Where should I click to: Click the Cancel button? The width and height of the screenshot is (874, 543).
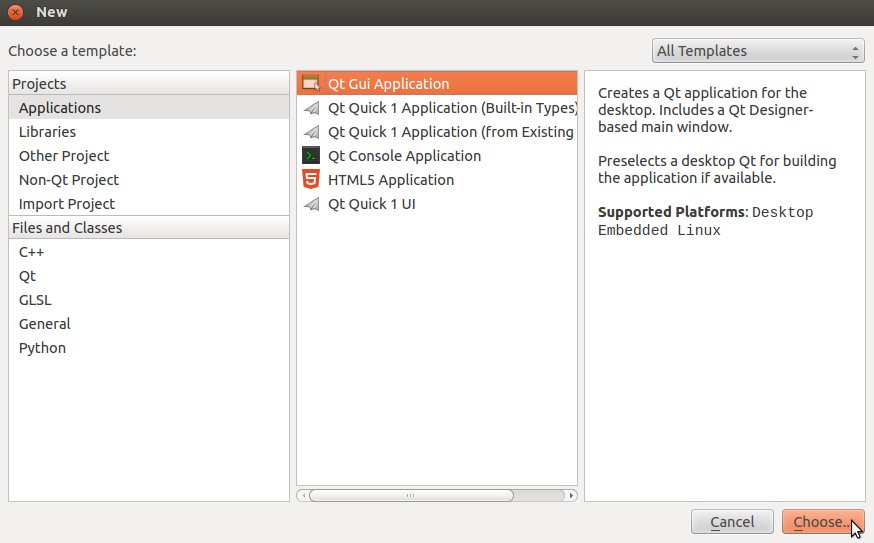click(732, 522)
